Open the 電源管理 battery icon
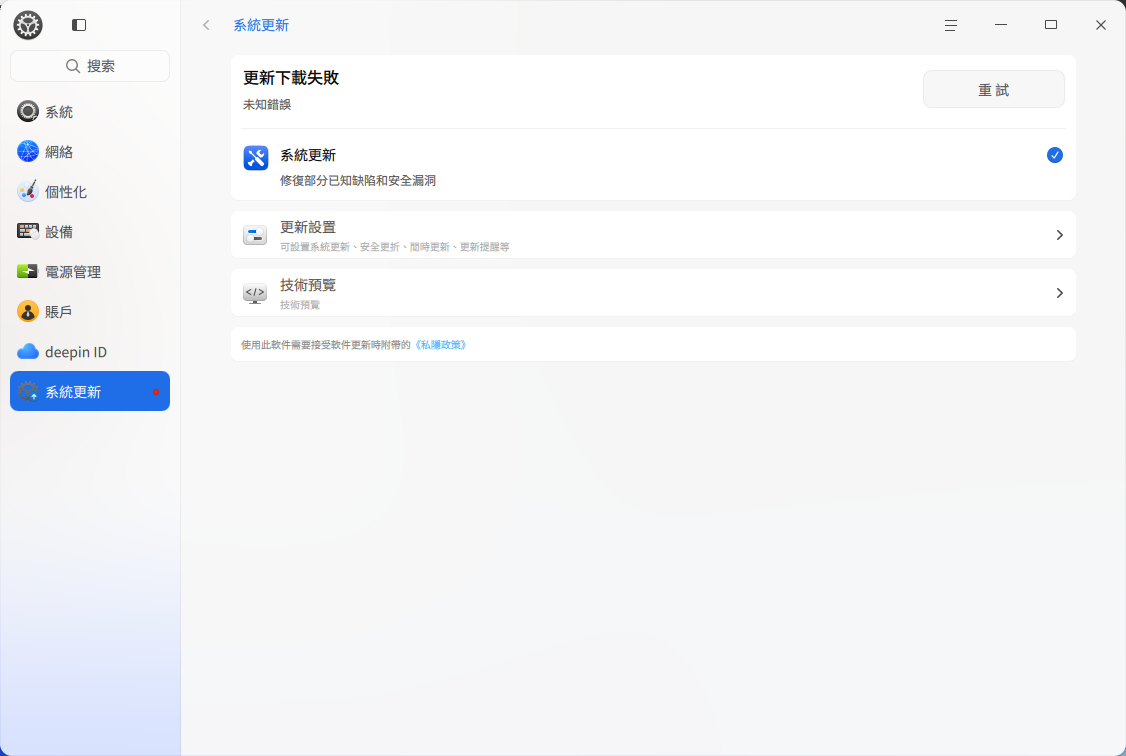 coord(28,271)
